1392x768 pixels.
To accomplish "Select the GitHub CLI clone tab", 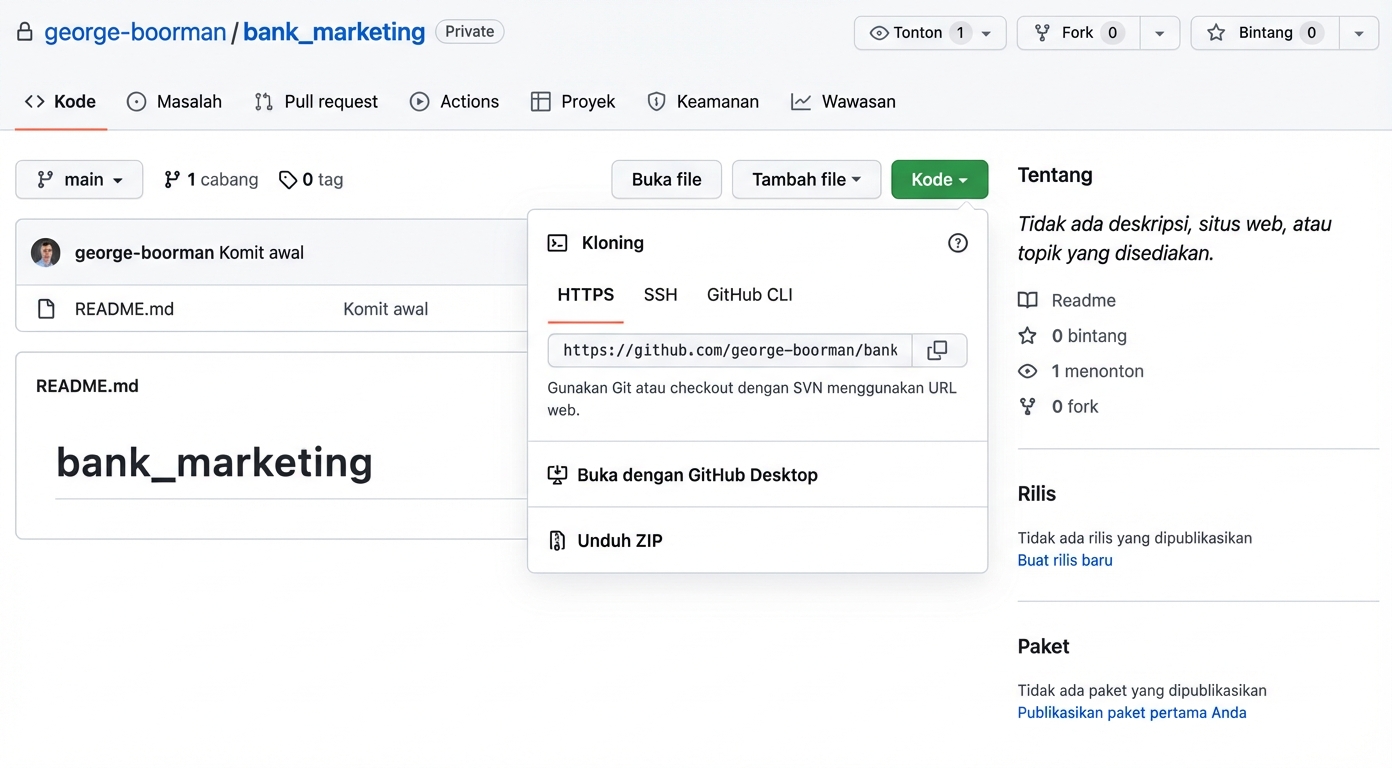I will click(750, 295).
